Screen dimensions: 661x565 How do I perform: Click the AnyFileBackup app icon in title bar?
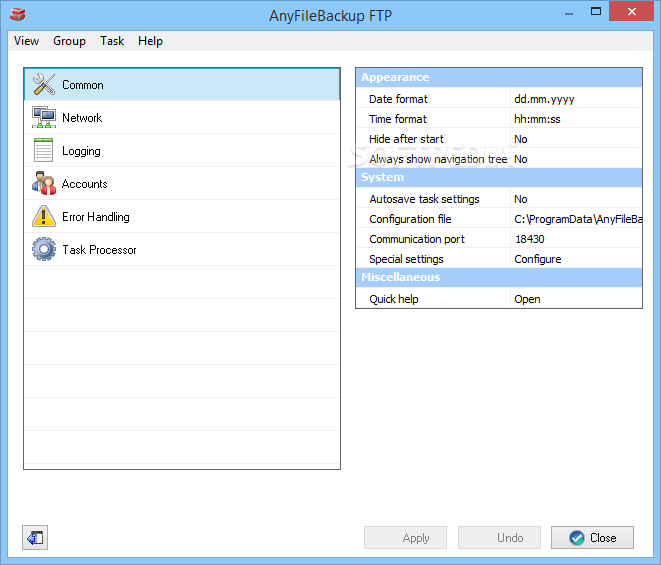click(x=18, y=15)
